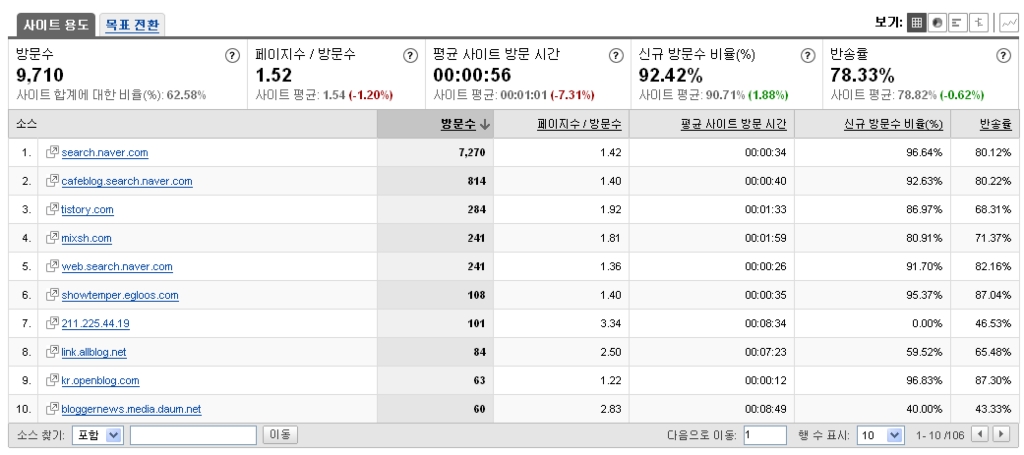Open the kr.openblog.com source link

click(x=100, y=381)
